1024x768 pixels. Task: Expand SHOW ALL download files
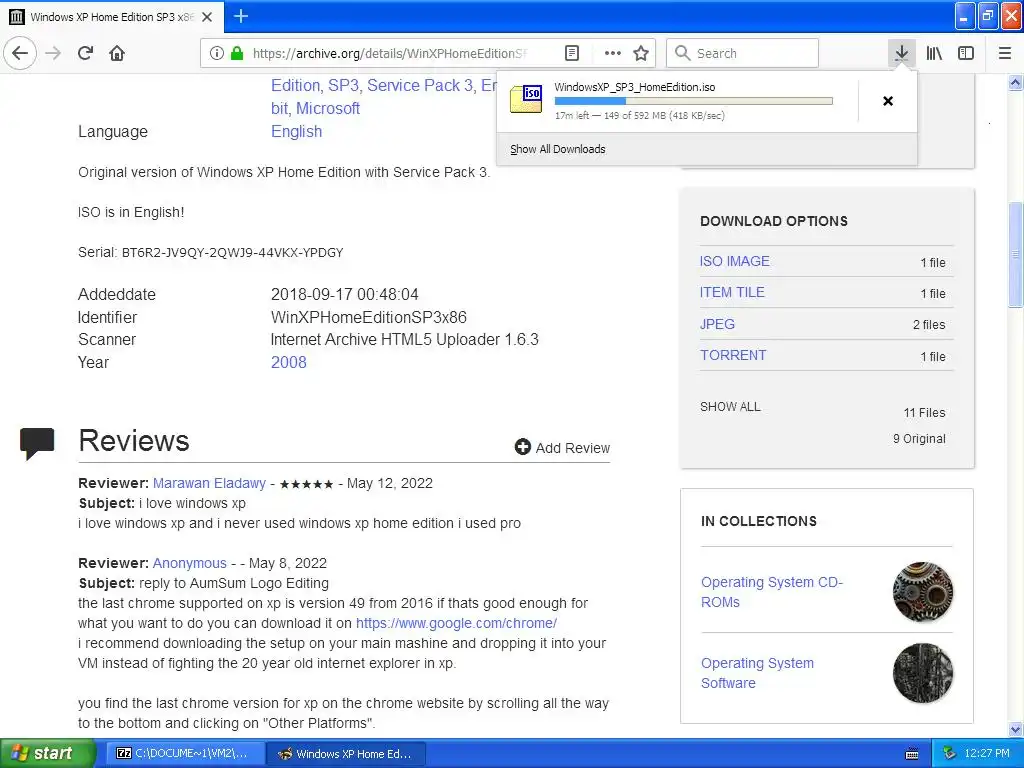pos(730,407)
